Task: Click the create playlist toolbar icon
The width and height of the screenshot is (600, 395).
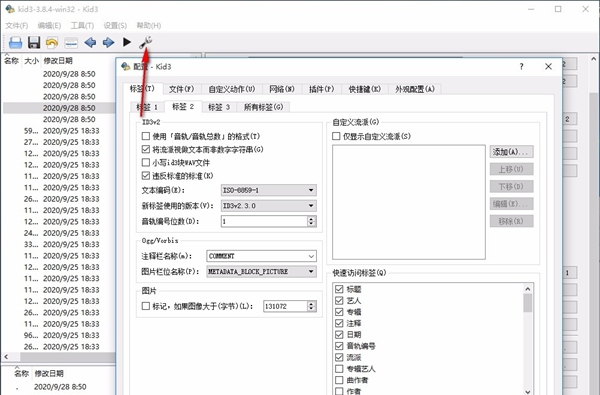Action: 71,42
